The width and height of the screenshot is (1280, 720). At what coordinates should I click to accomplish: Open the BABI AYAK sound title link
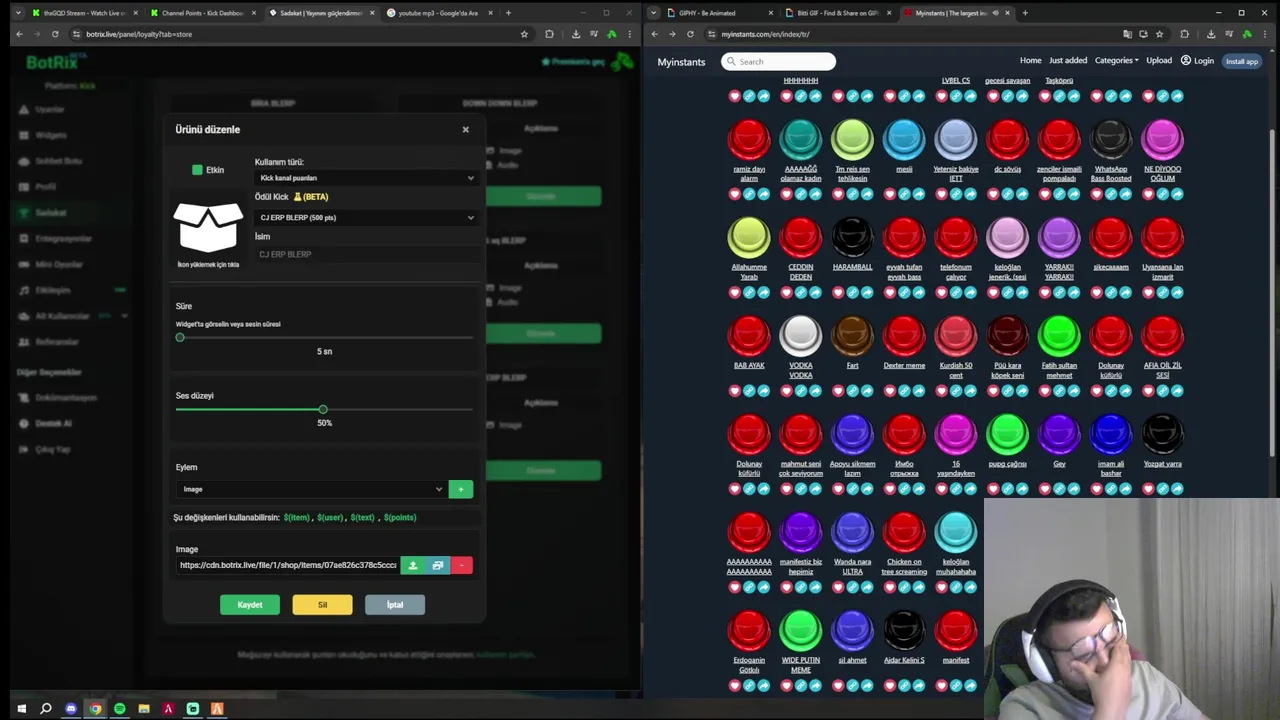pos(749,365)
